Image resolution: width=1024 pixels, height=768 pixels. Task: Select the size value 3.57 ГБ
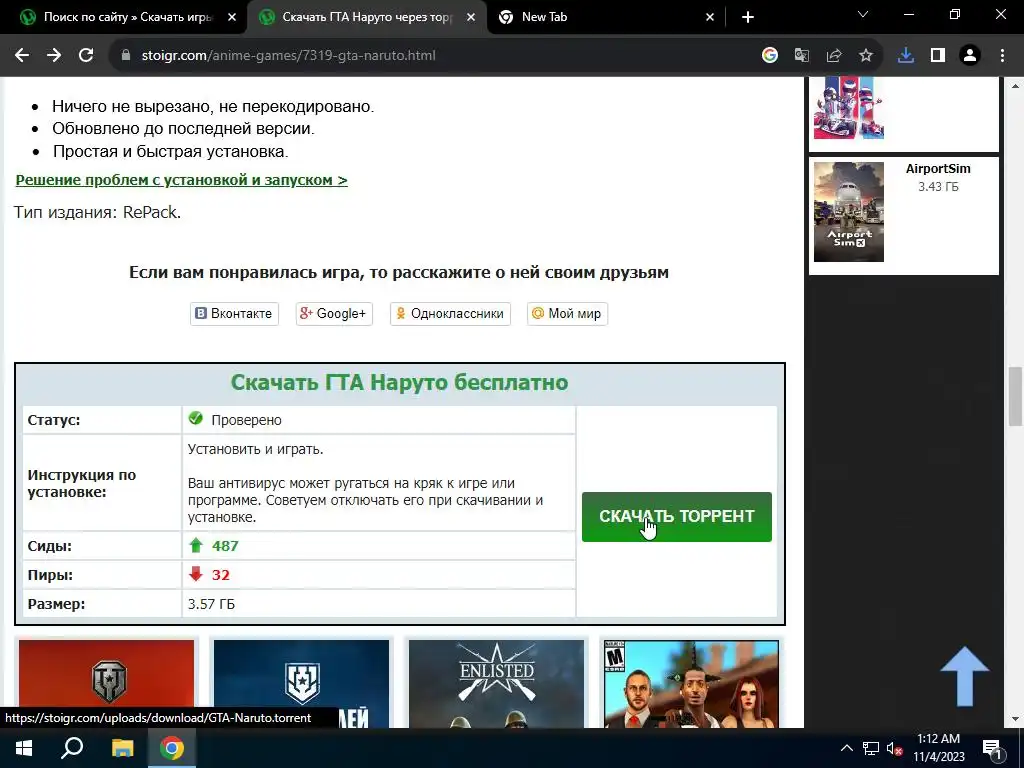click(x=211, y=604)
